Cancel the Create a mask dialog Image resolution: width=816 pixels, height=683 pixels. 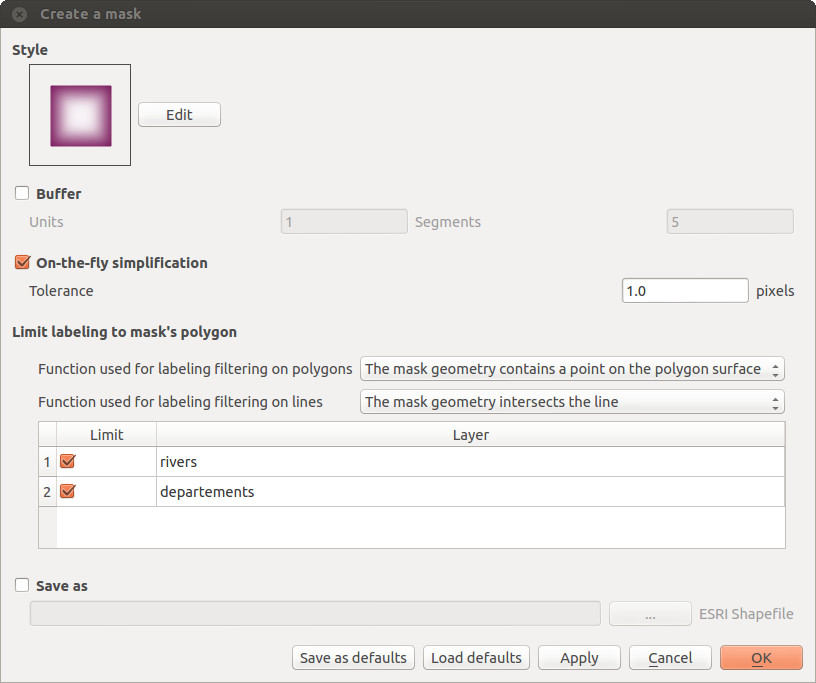pyautogui.click(x=670, y=658)
